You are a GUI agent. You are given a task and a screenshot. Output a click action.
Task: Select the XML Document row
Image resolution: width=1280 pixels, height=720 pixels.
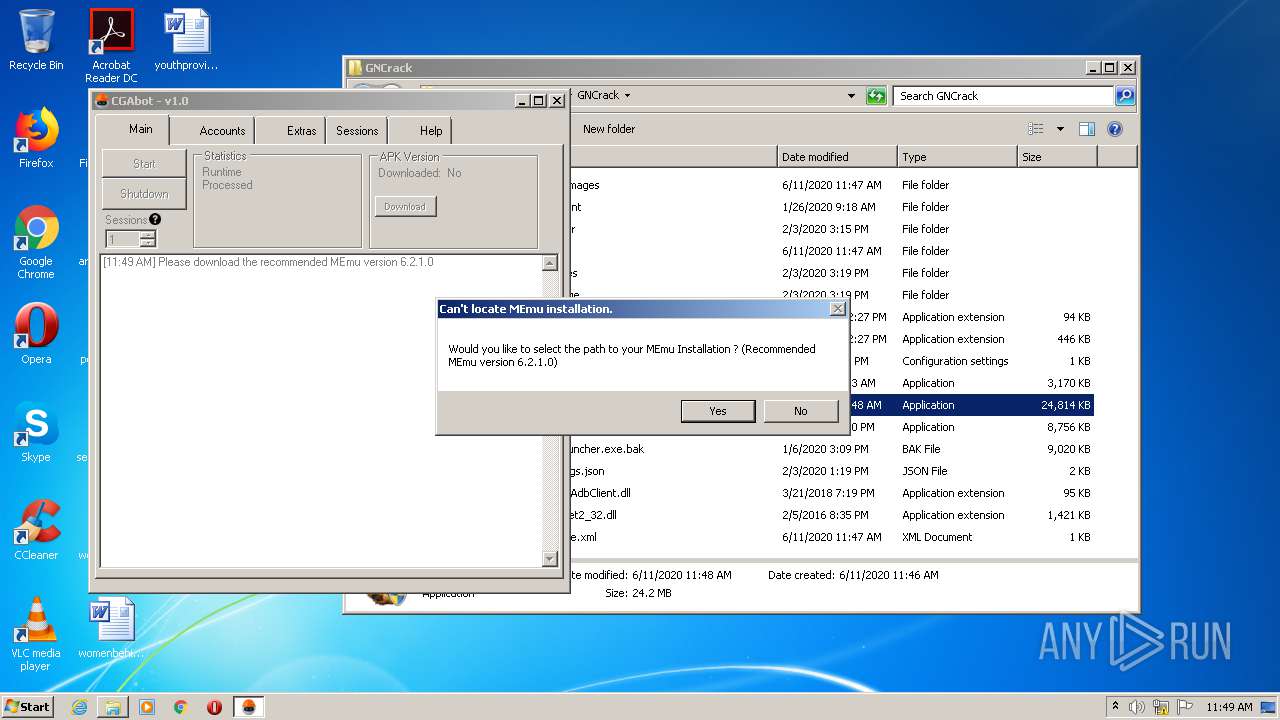pos(832,537)
